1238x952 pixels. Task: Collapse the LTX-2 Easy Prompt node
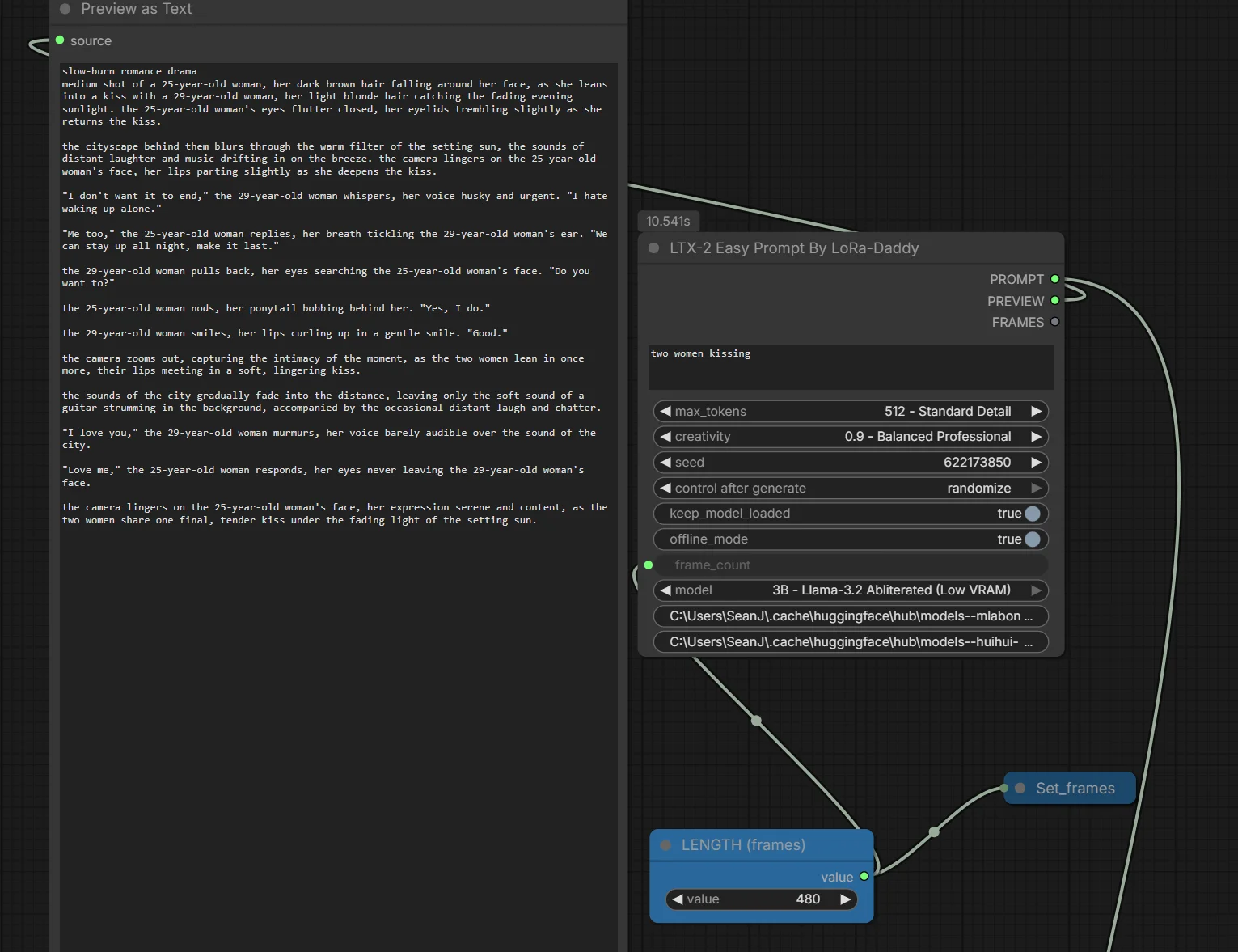pyautogui.click(x=653, y=248)
